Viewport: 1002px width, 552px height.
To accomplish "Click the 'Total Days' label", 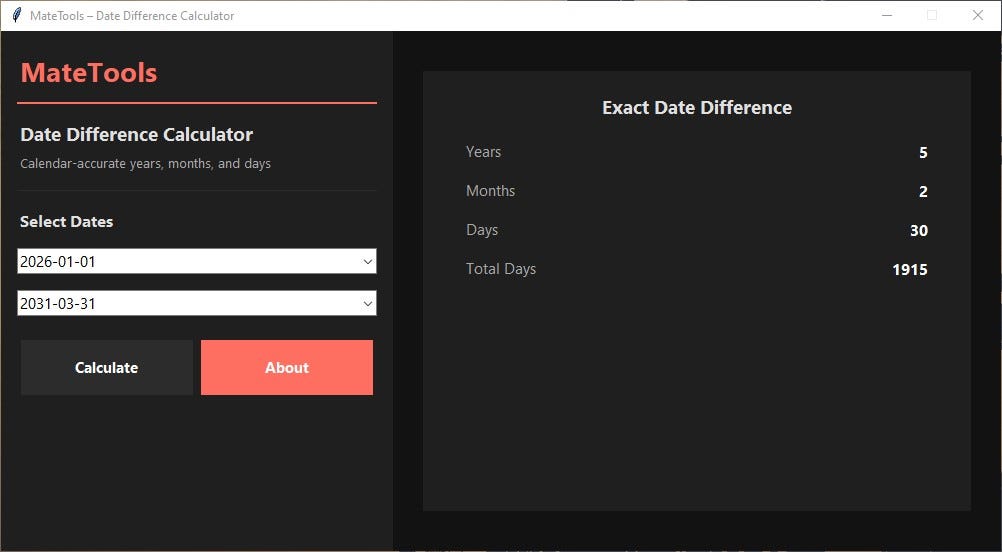I will coord(501,269).
